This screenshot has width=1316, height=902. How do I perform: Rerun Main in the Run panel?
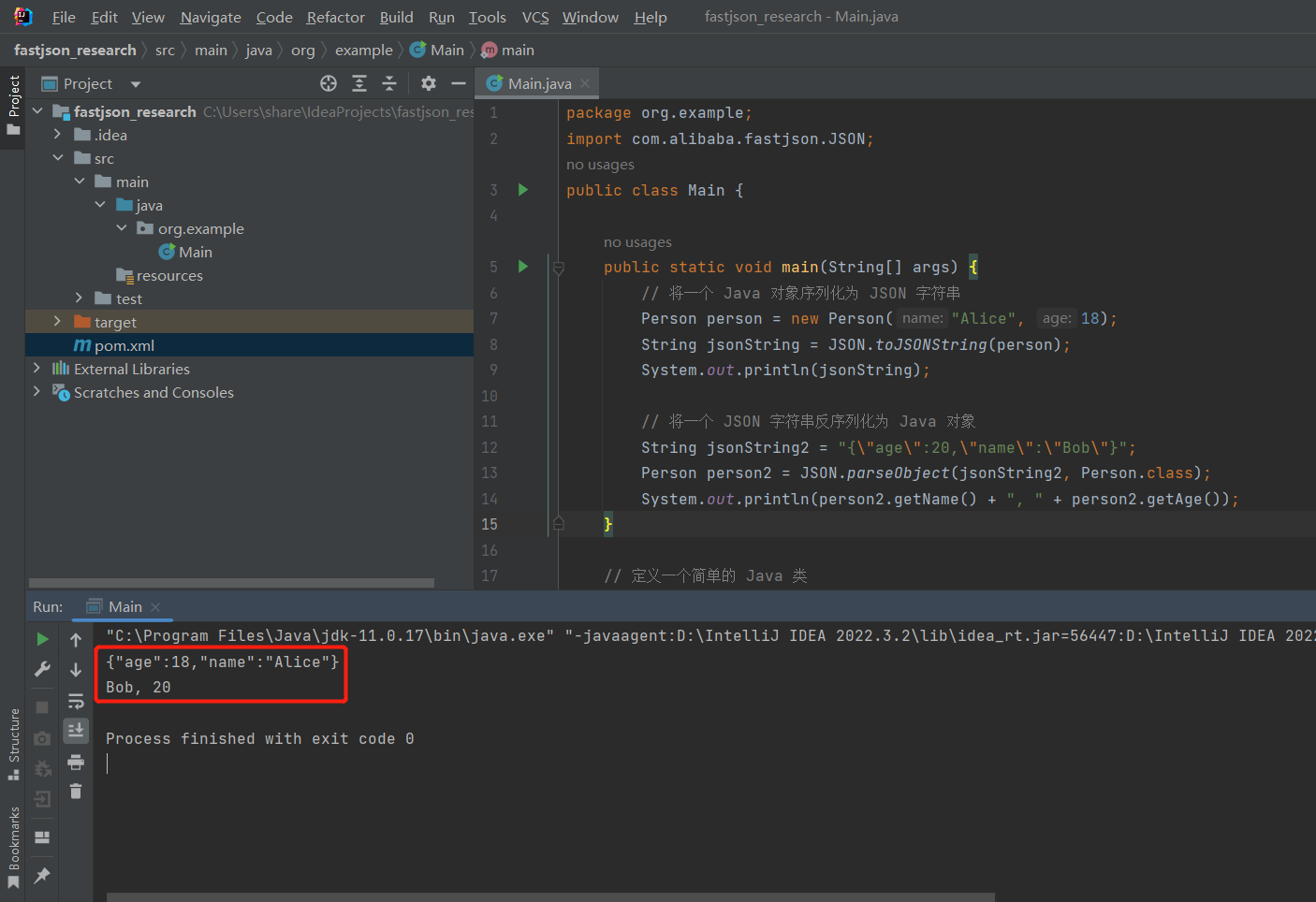(42, 639)
